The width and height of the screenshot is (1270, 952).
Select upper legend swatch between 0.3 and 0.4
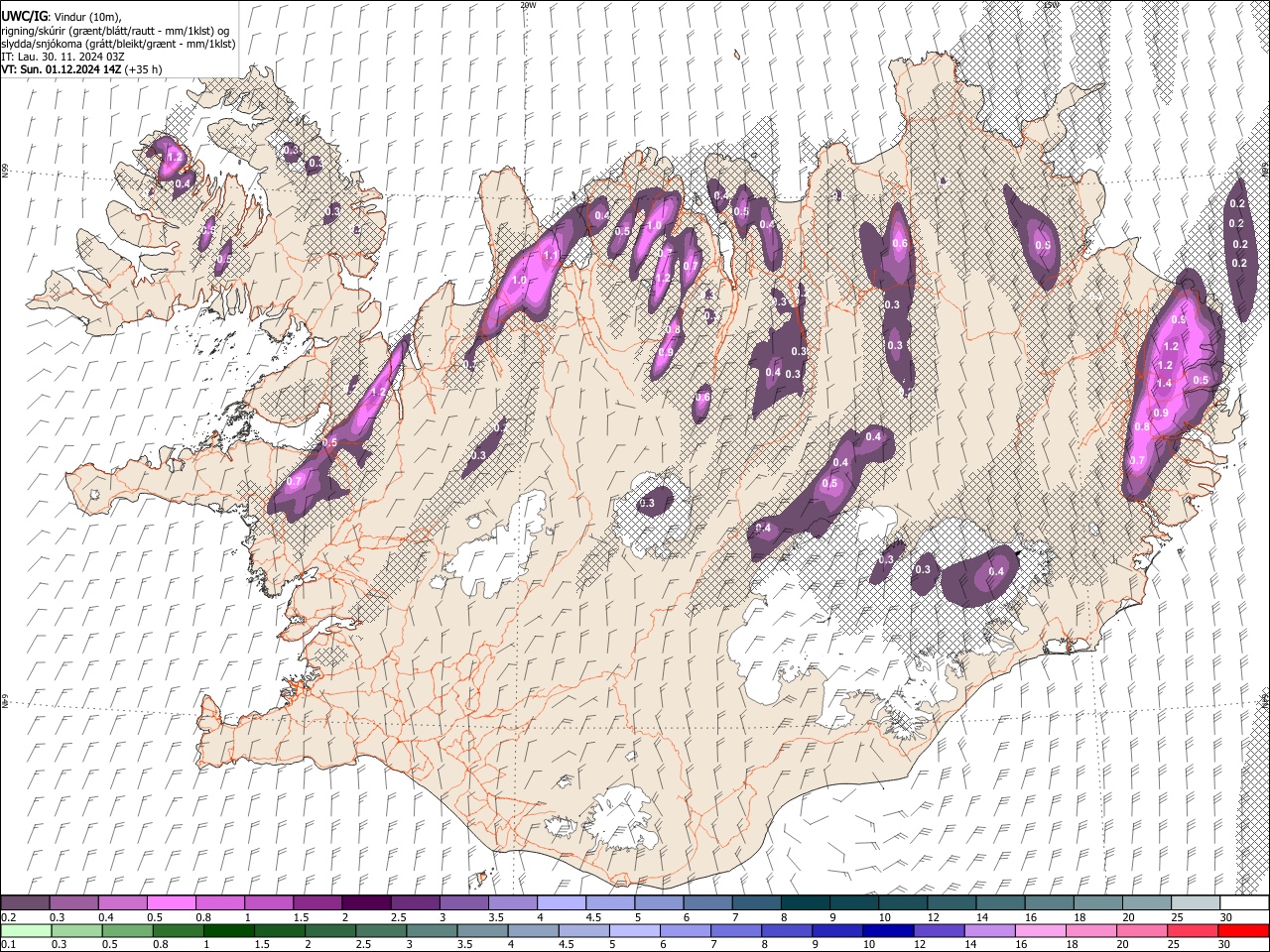point(73,903)
